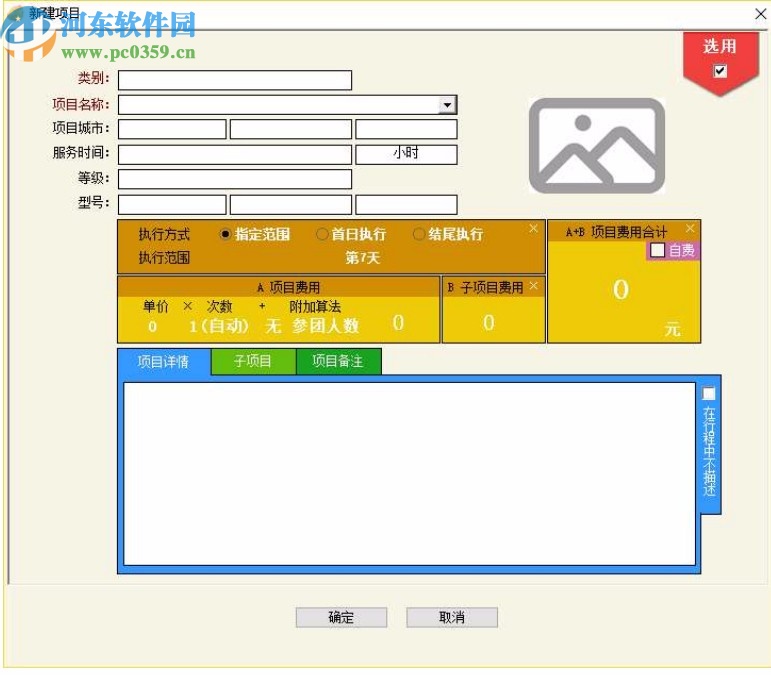
Task: Click the 小时 duration field
Action: [x=406, y=154]
